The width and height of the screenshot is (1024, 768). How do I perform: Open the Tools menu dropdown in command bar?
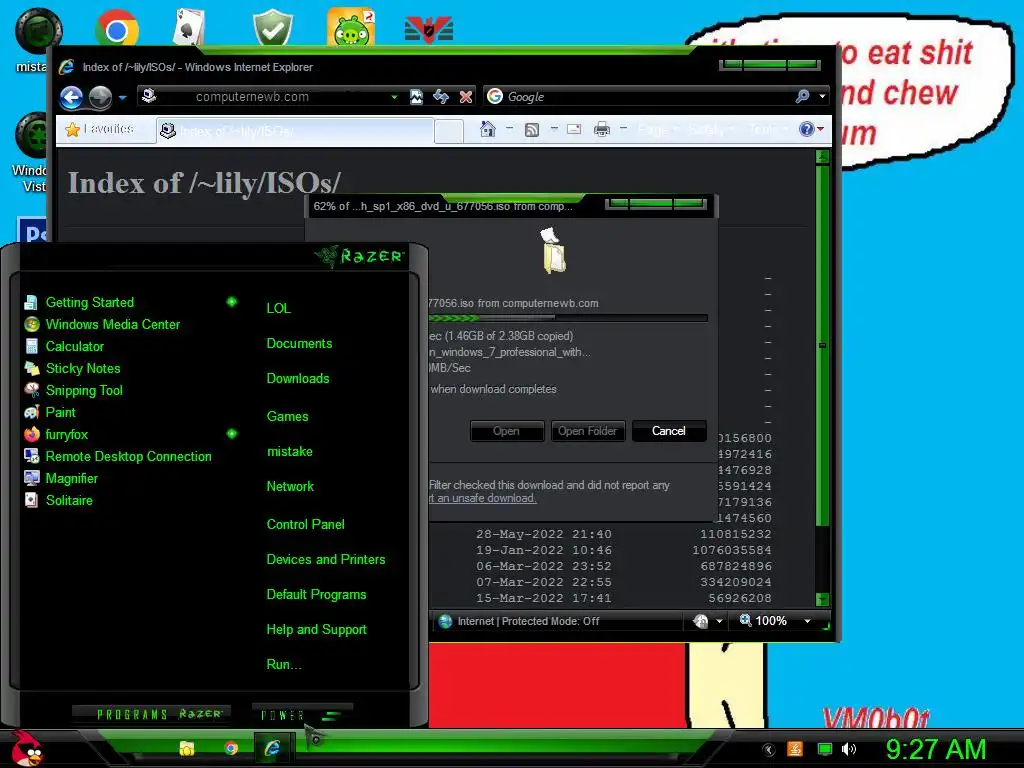[x=769, y=129]
